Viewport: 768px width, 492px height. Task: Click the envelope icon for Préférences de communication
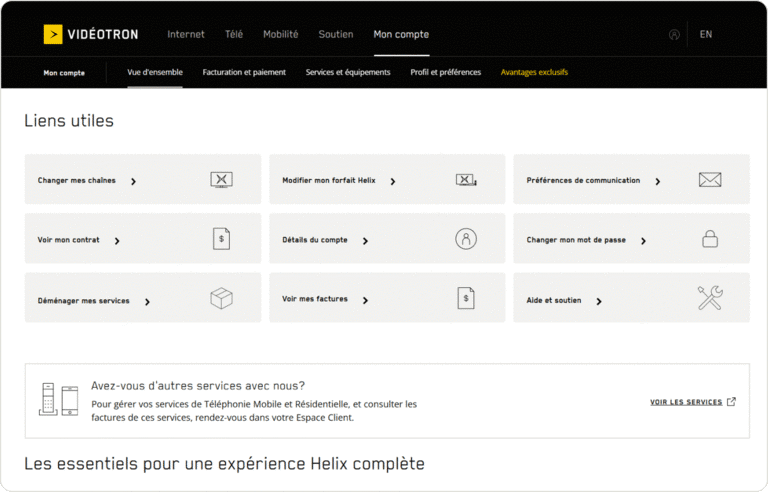[710, 180]
